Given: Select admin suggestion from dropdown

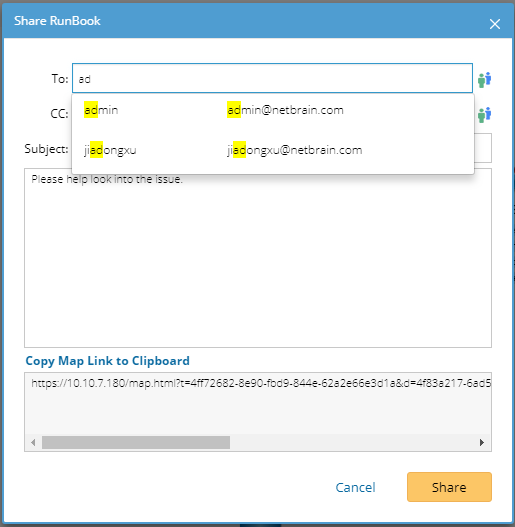Looking at the screenshot, I should click(101, 110).
